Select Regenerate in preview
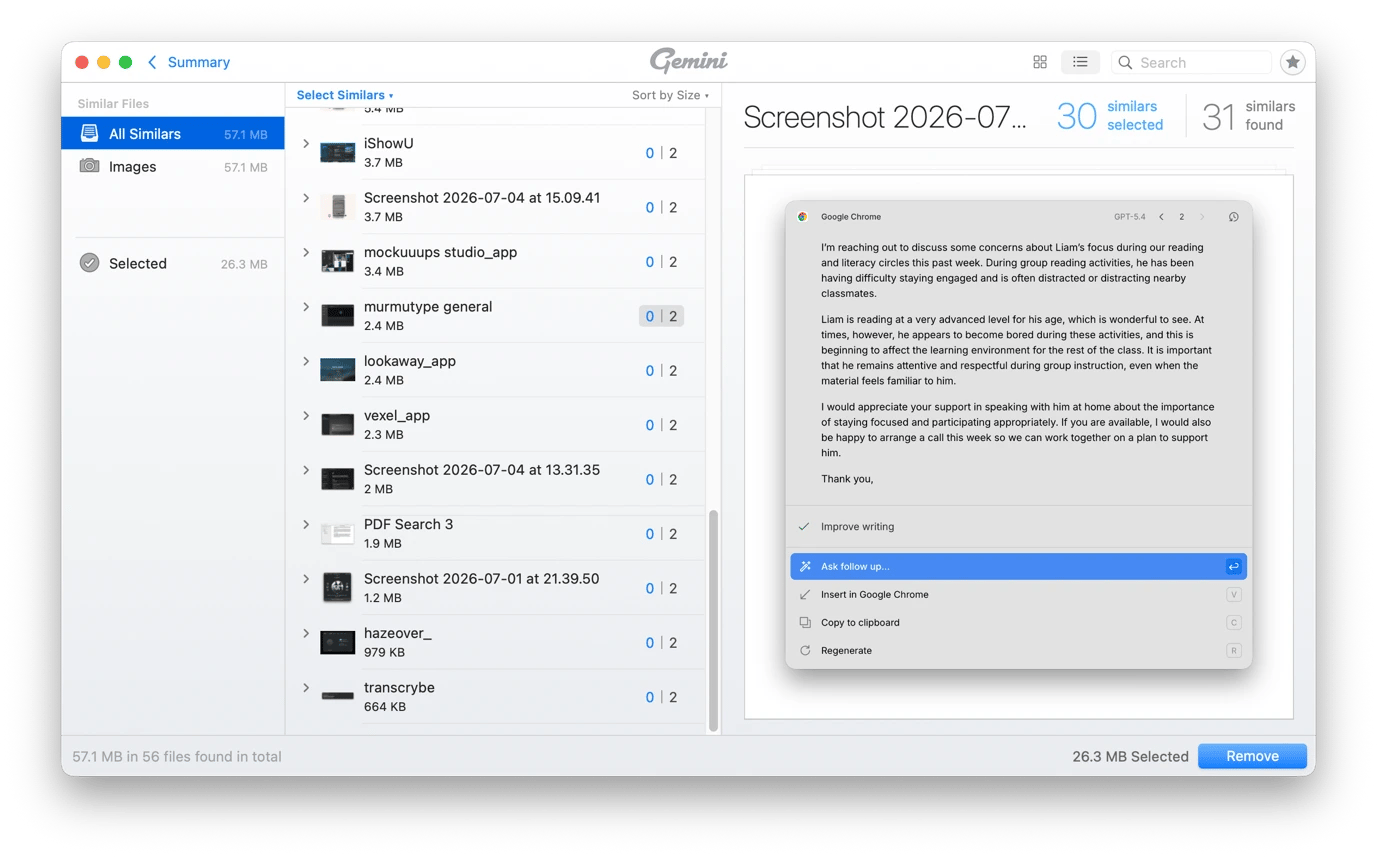Screen dimensions: 1377x857 click(x=1018, y=650)
